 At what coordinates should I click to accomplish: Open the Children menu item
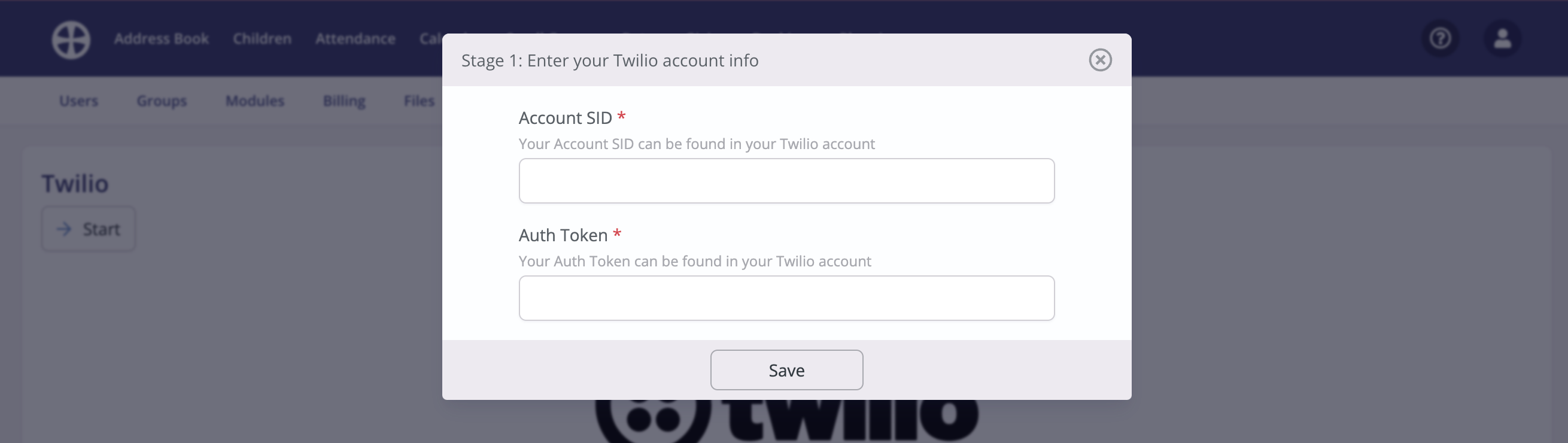click(x=262, y=39)
